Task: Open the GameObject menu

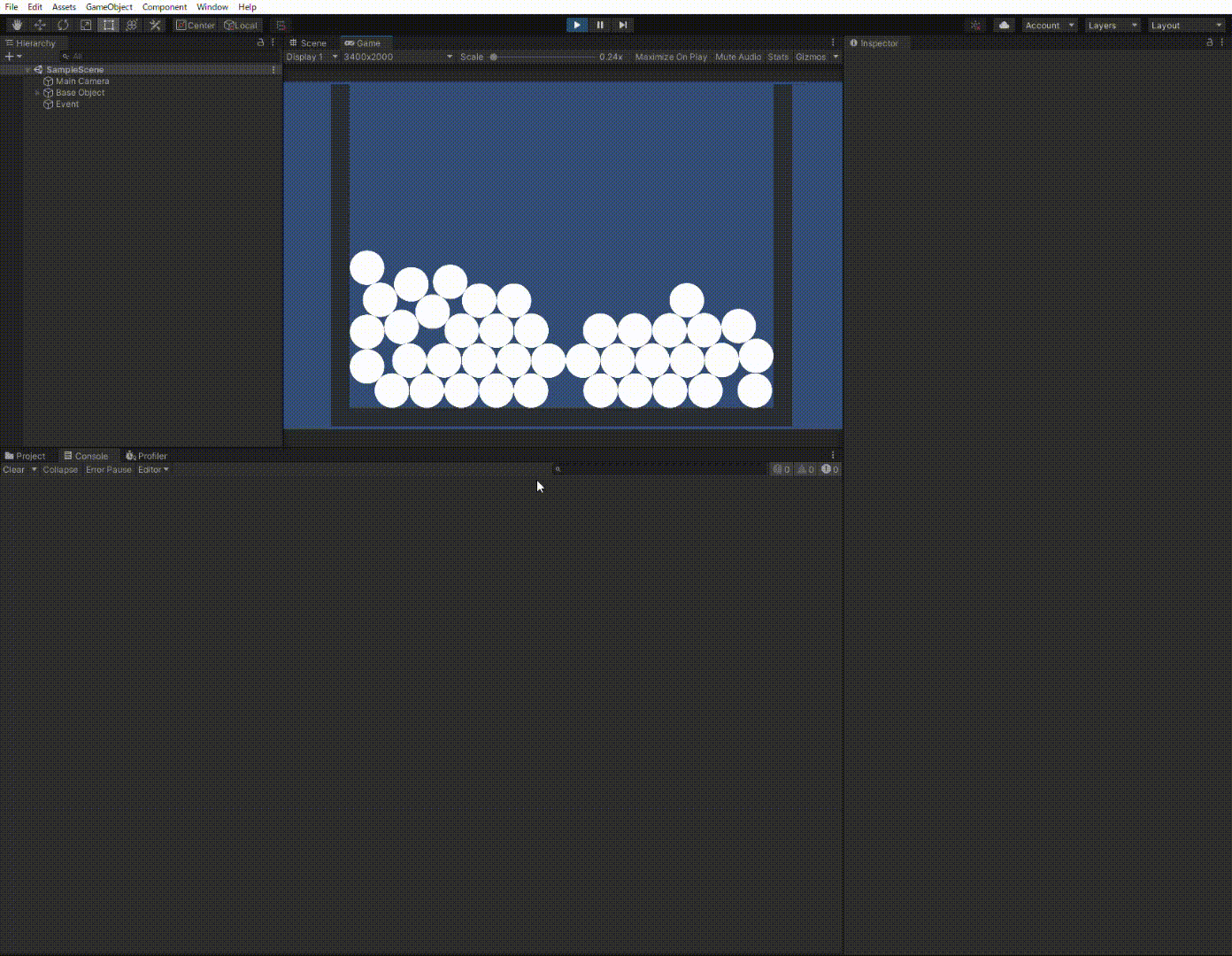Action: point(108,6)
